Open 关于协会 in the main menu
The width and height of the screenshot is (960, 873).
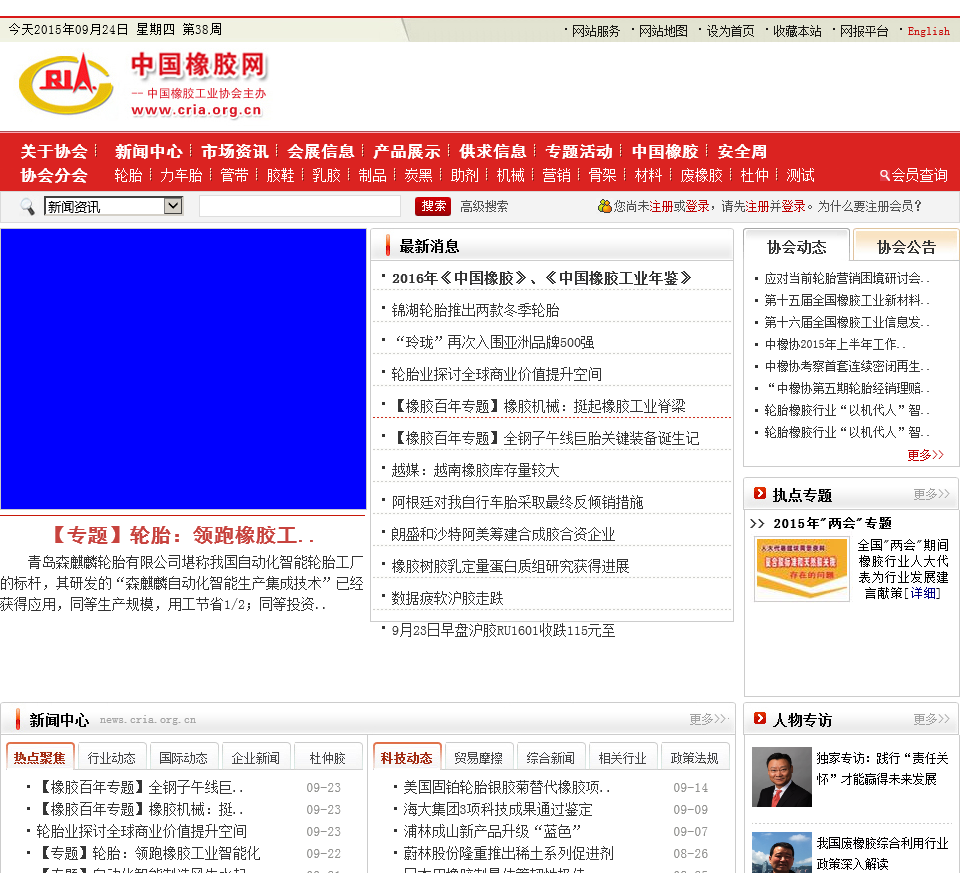click(54, 151)
